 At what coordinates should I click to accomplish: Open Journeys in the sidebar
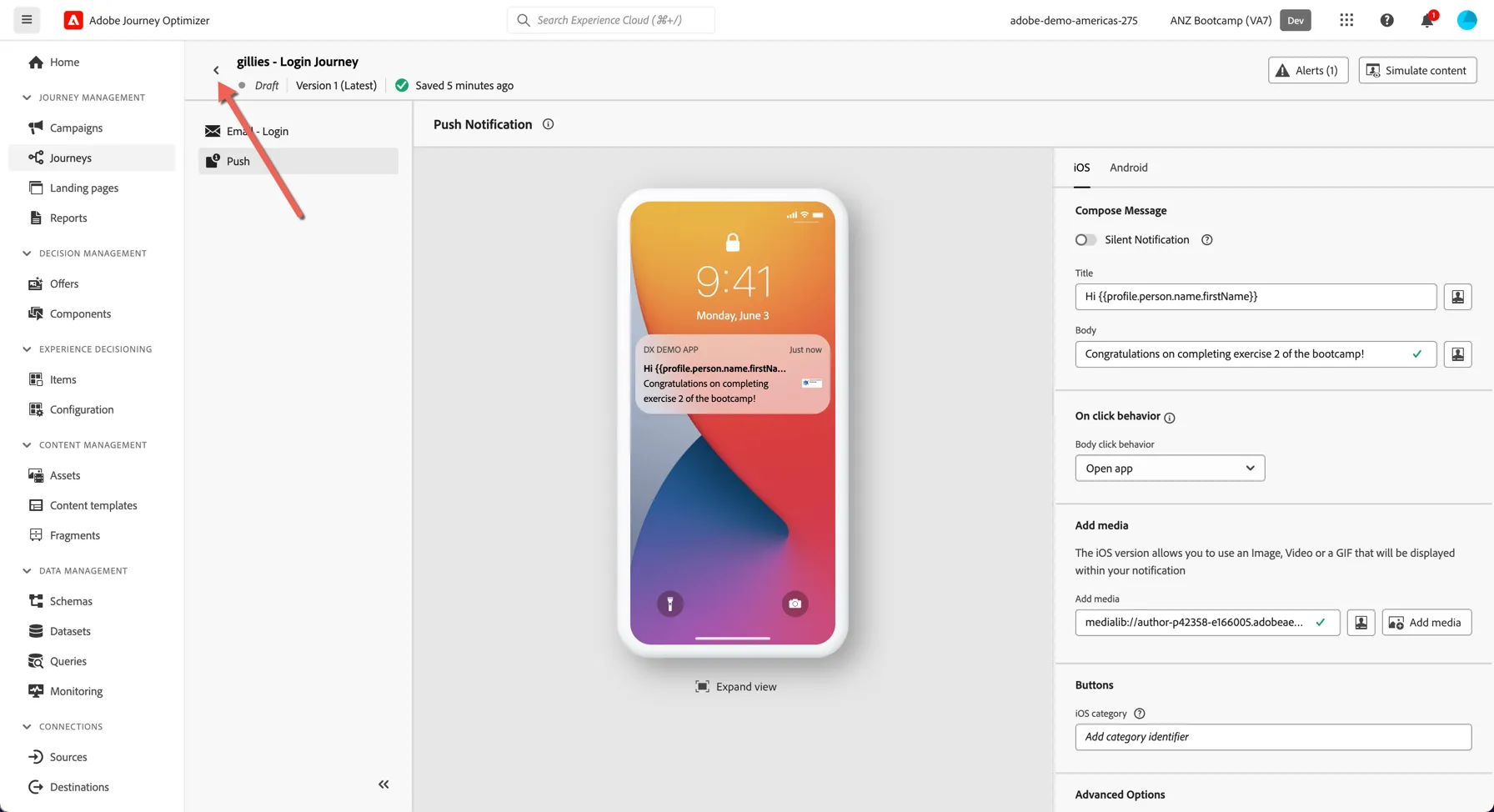tap(92, 158)
